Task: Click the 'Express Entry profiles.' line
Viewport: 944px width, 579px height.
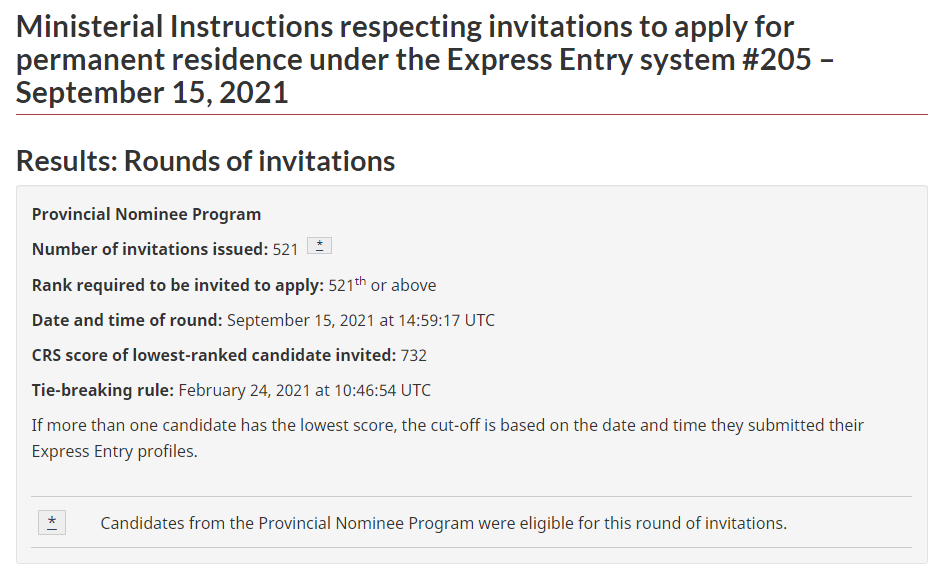Action: (114, 451)
